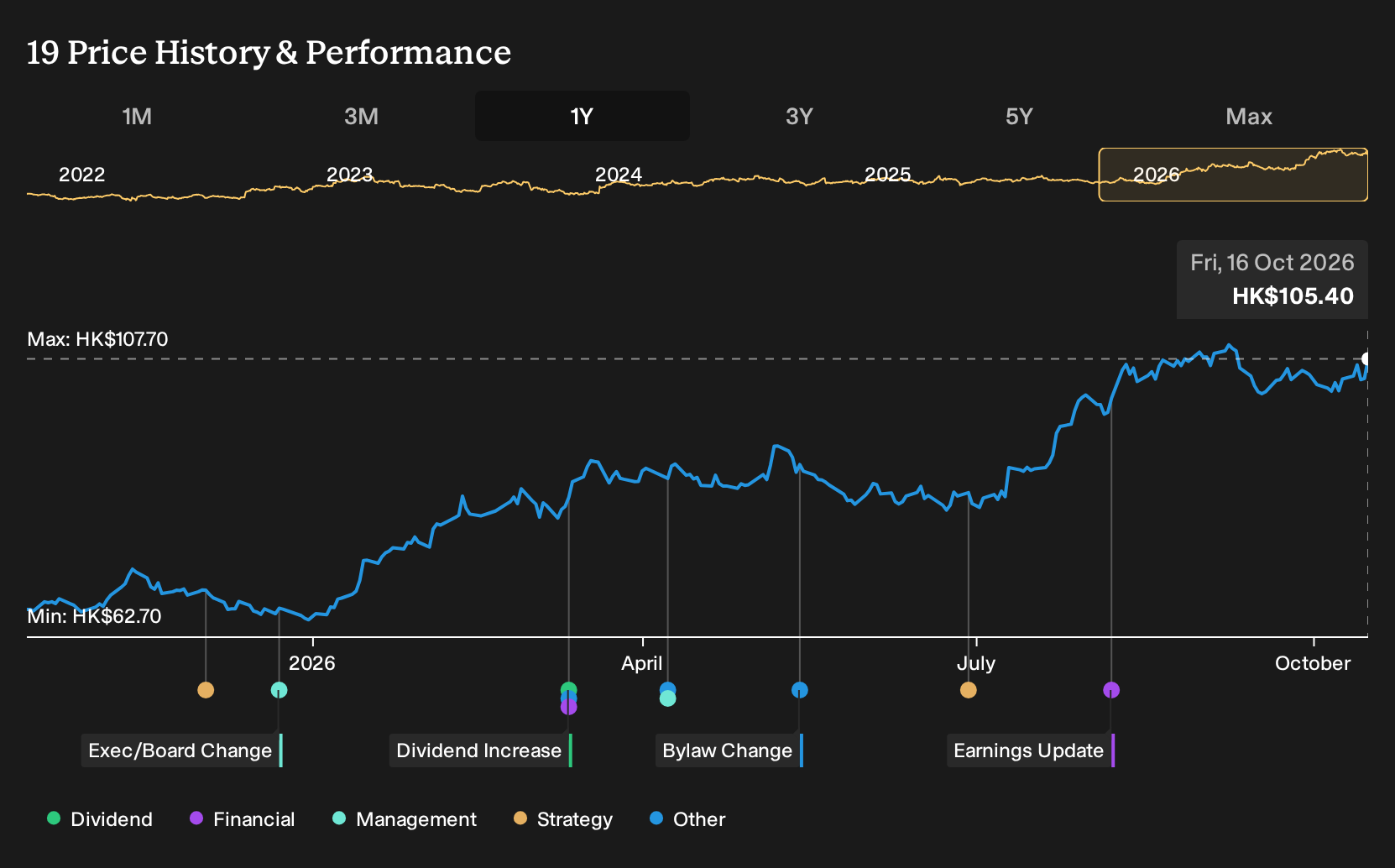
Task: Click the 2022 label in overview chart
Action: tap(82, 175)
